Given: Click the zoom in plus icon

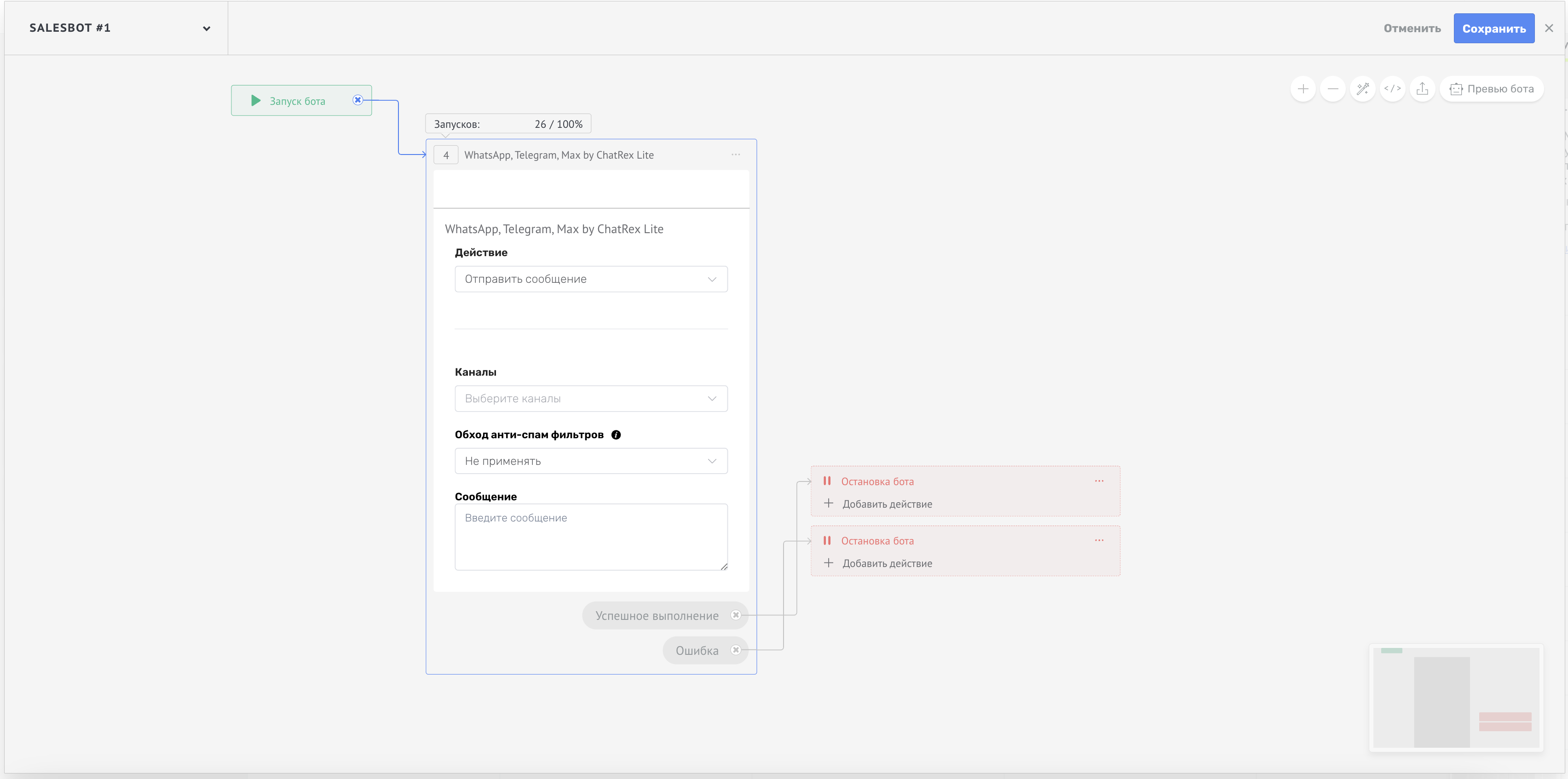Looking at the screenshot, I should coord(1303,89).
